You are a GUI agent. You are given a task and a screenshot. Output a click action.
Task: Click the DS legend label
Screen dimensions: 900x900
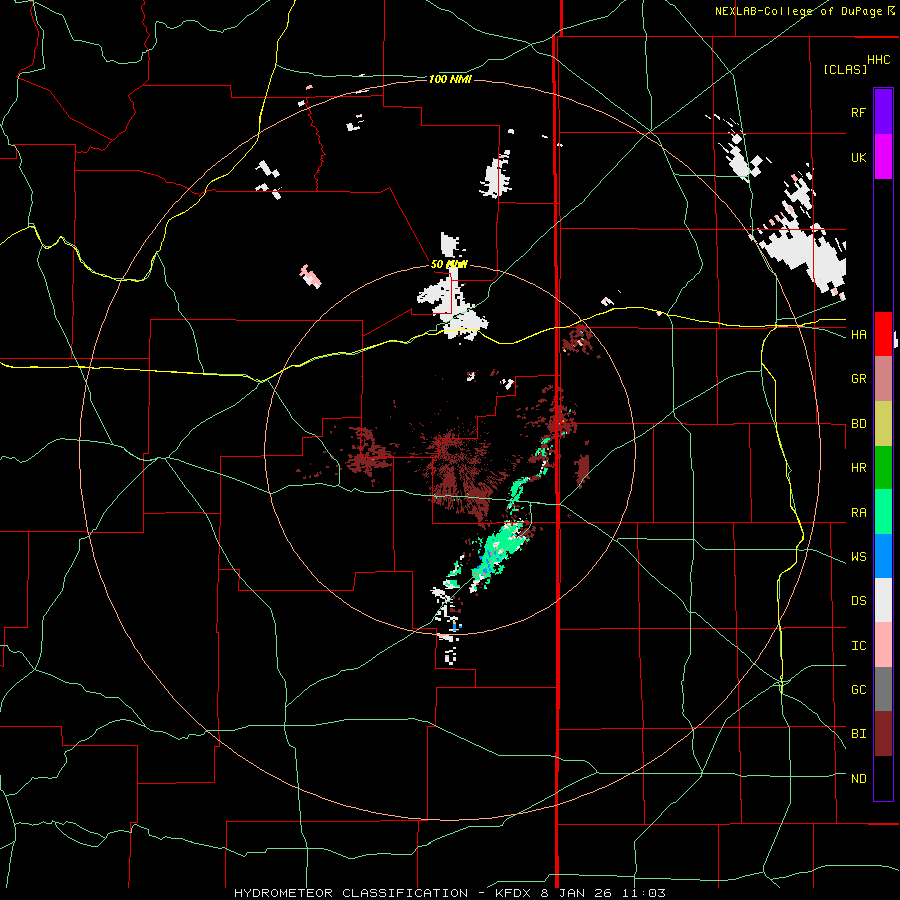(858, 601)
